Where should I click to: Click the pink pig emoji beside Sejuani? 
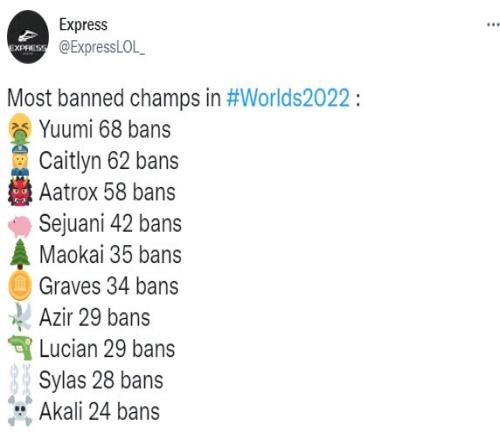[20, 226]
